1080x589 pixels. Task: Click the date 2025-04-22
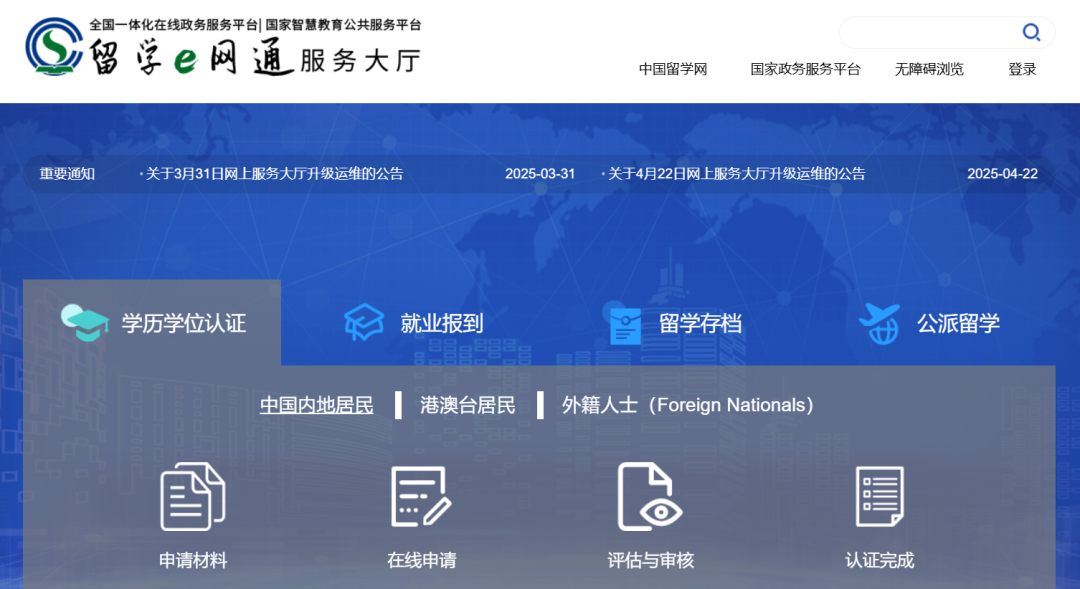(x=1002, y=174)
